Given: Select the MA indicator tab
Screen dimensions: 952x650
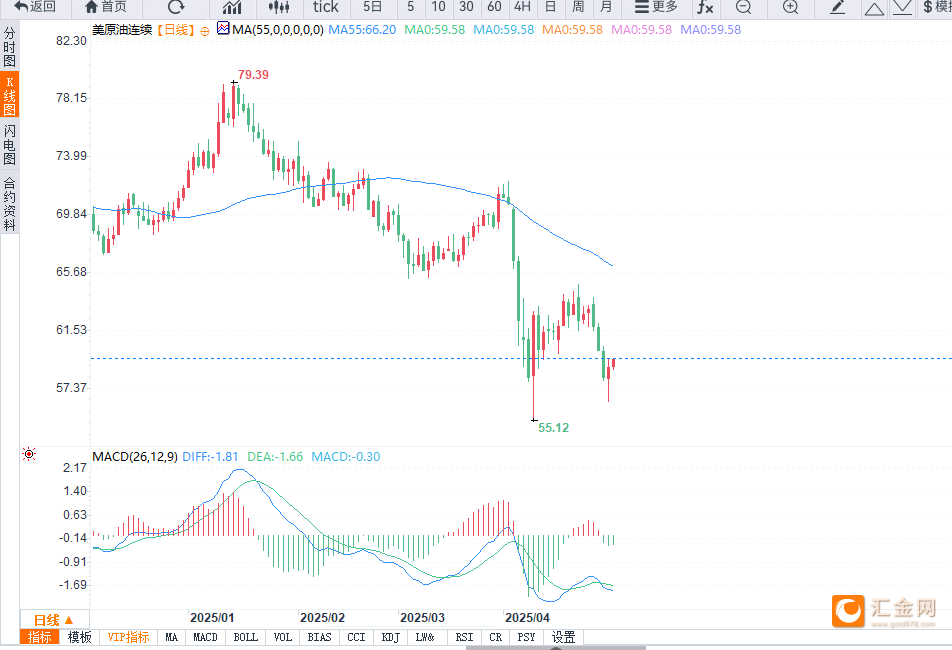Looking at the screenshot, I should coord(172,637).
